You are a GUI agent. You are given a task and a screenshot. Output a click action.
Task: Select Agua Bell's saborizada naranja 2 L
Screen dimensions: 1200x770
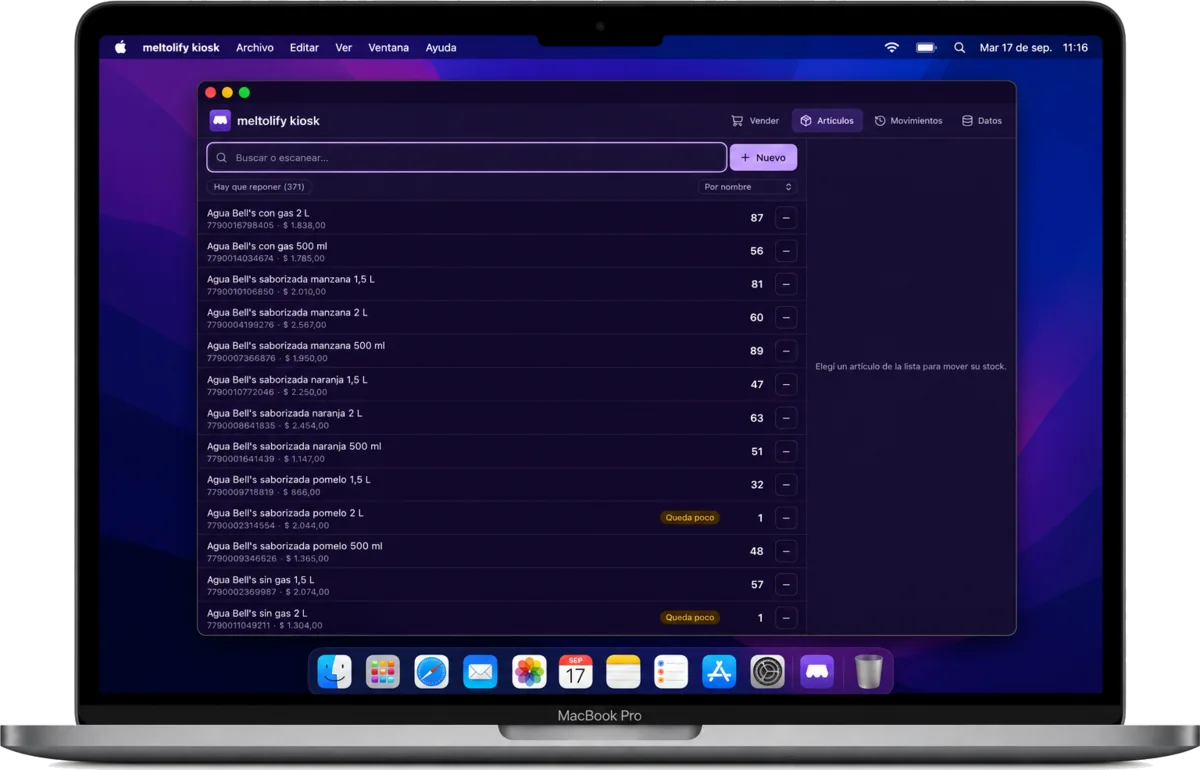coord(502,418)
